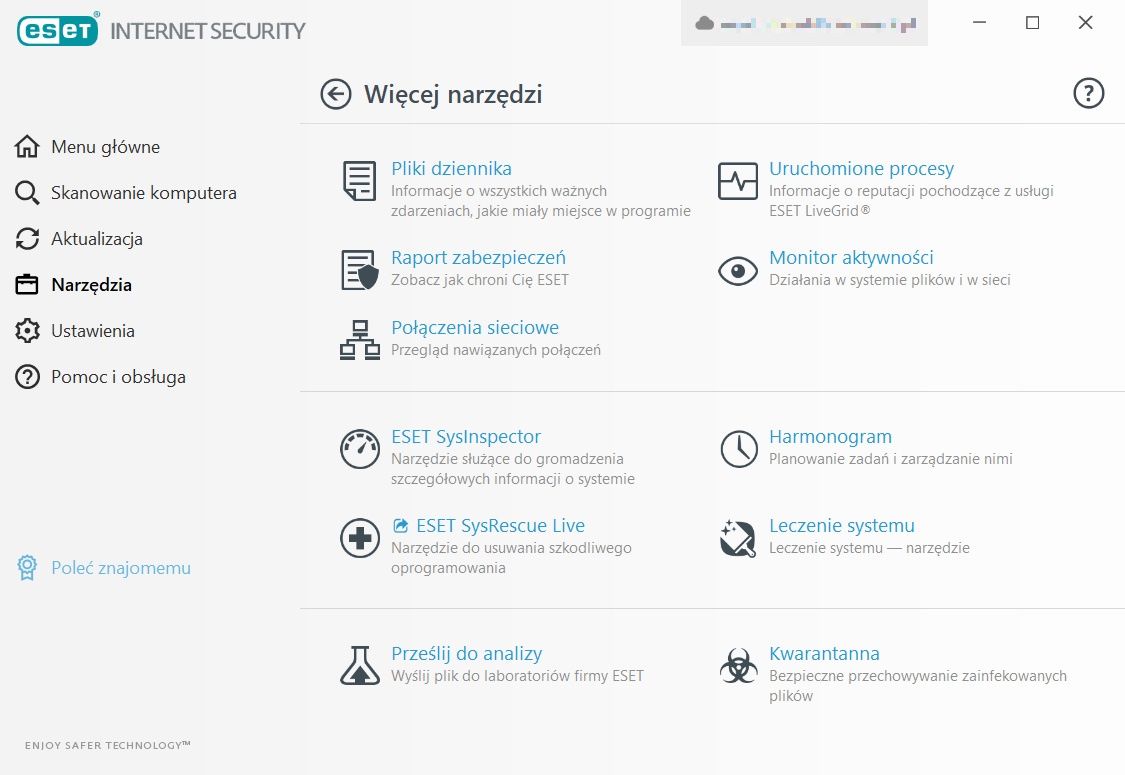Open Menu główne in the sidebar
This screenshot has width=1125, height=775.
105,146
